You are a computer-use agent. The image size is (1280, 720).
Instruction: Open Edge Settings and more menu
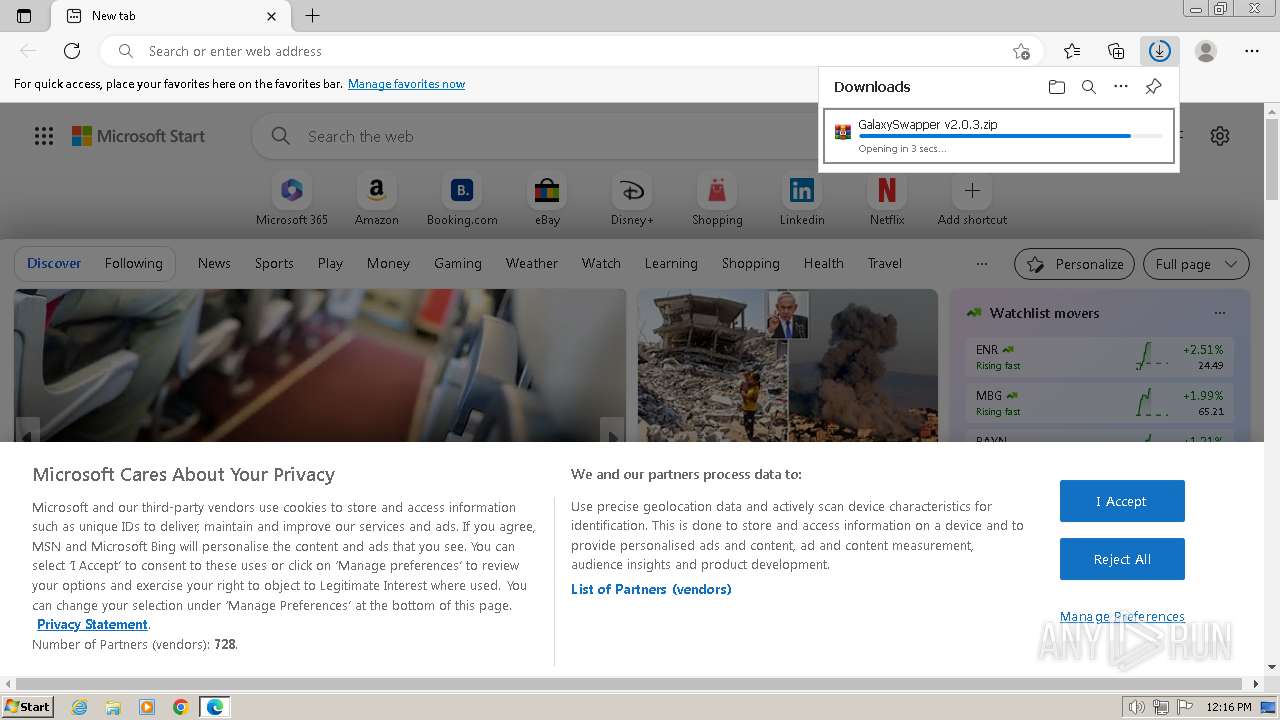[x=1252, y=51]
